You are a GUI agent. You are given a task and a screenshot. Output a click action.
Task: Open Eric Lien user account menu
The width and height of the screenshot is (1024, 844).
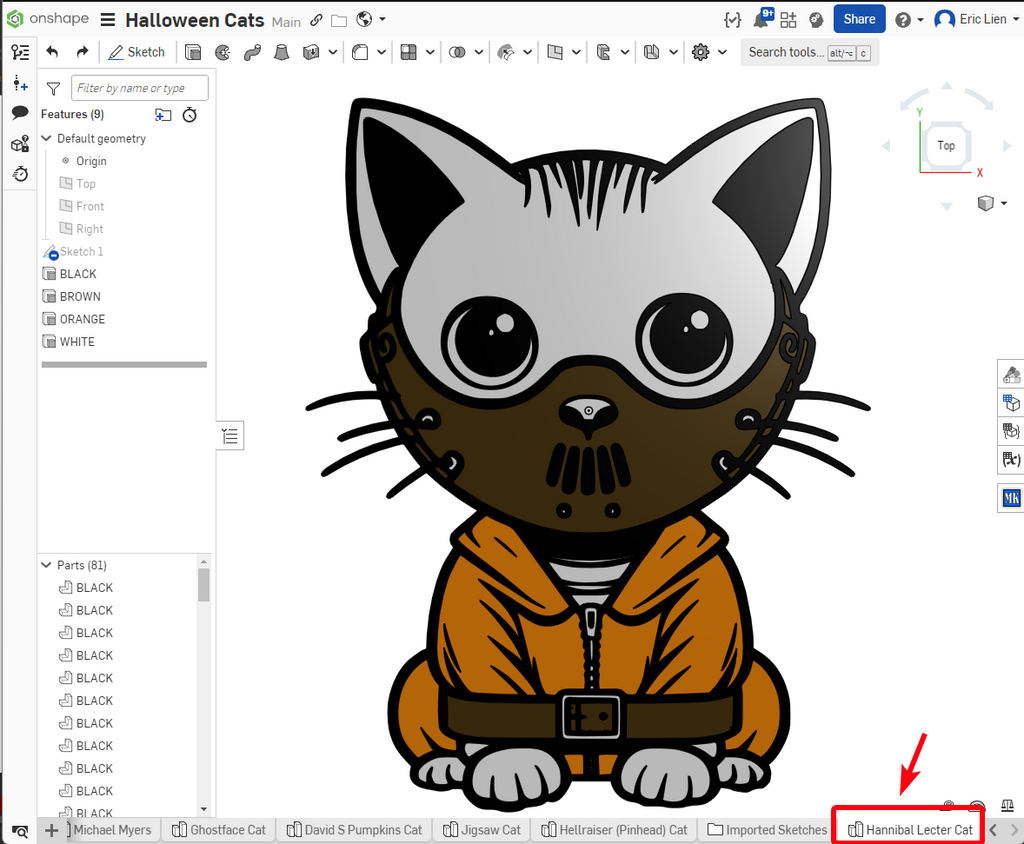[977, 20]
